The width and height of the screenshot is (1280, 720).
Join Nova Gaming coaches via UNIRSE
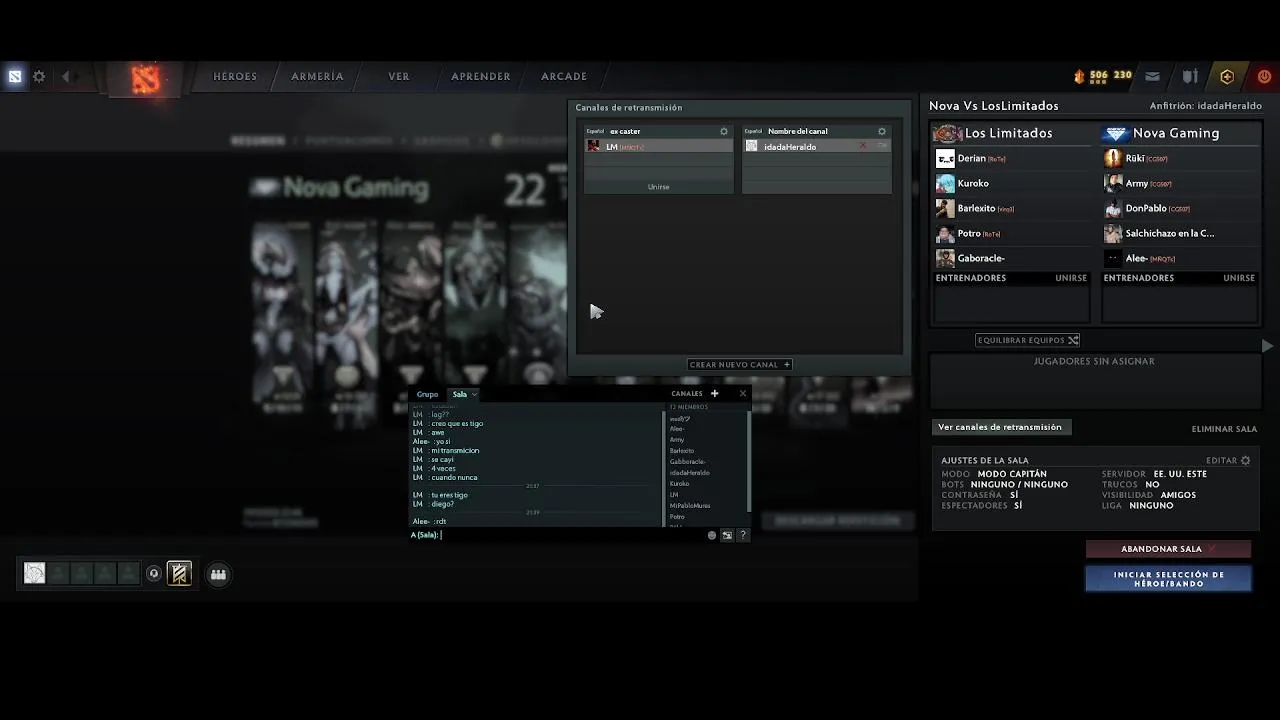click(1239, 278)
